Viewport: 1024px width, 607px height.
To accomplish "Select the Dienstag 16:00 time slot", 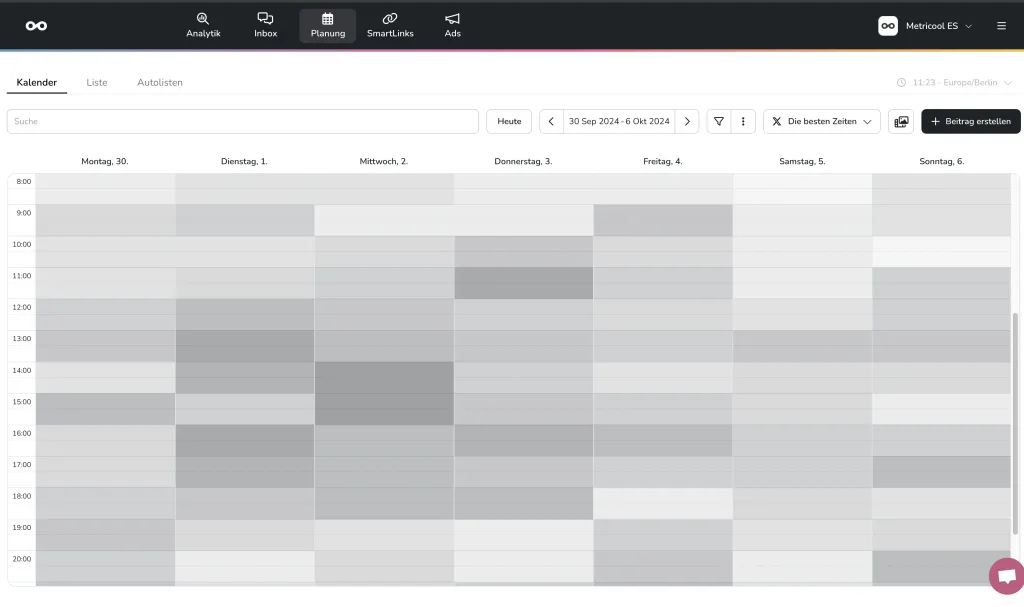I will [245, 440].
